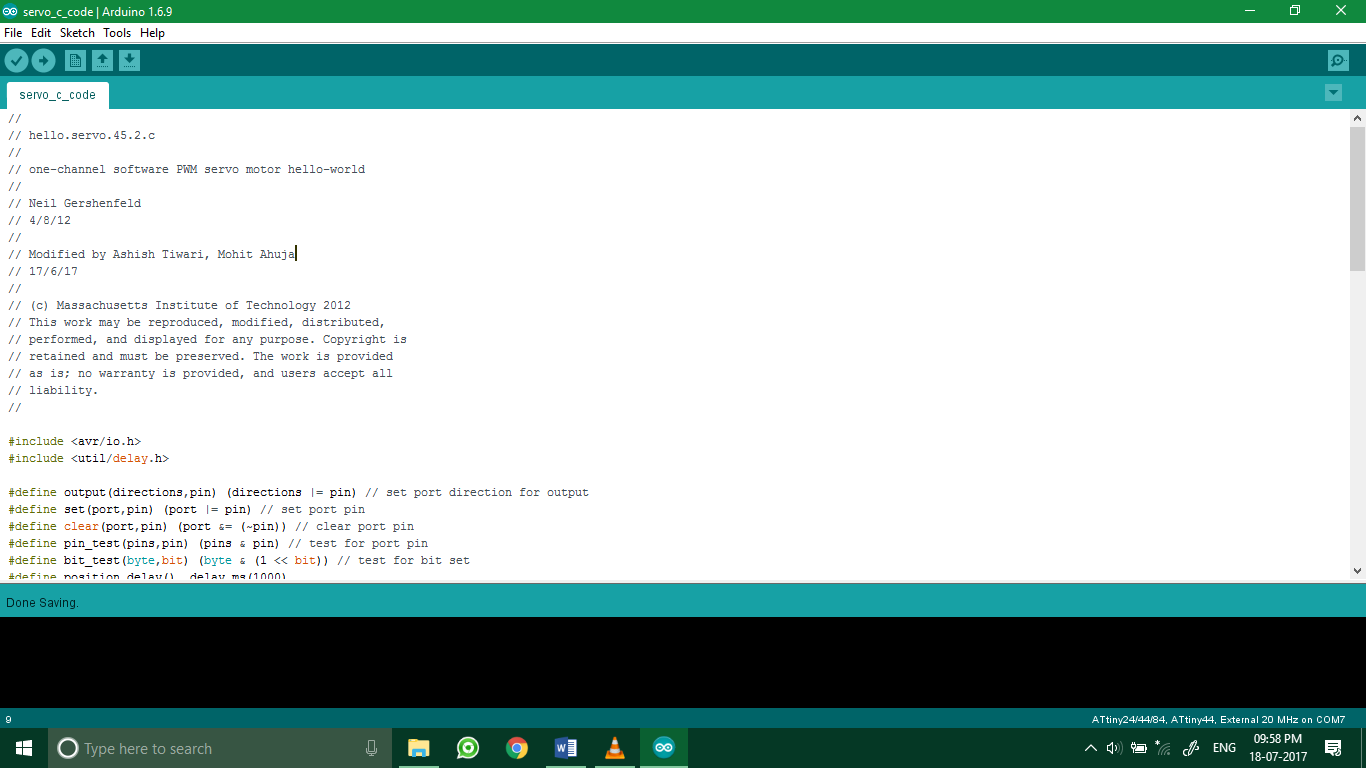Click the '#include <avr/io.h>' line
Viewport: 1366px width, 768px height.
[75, 441]
